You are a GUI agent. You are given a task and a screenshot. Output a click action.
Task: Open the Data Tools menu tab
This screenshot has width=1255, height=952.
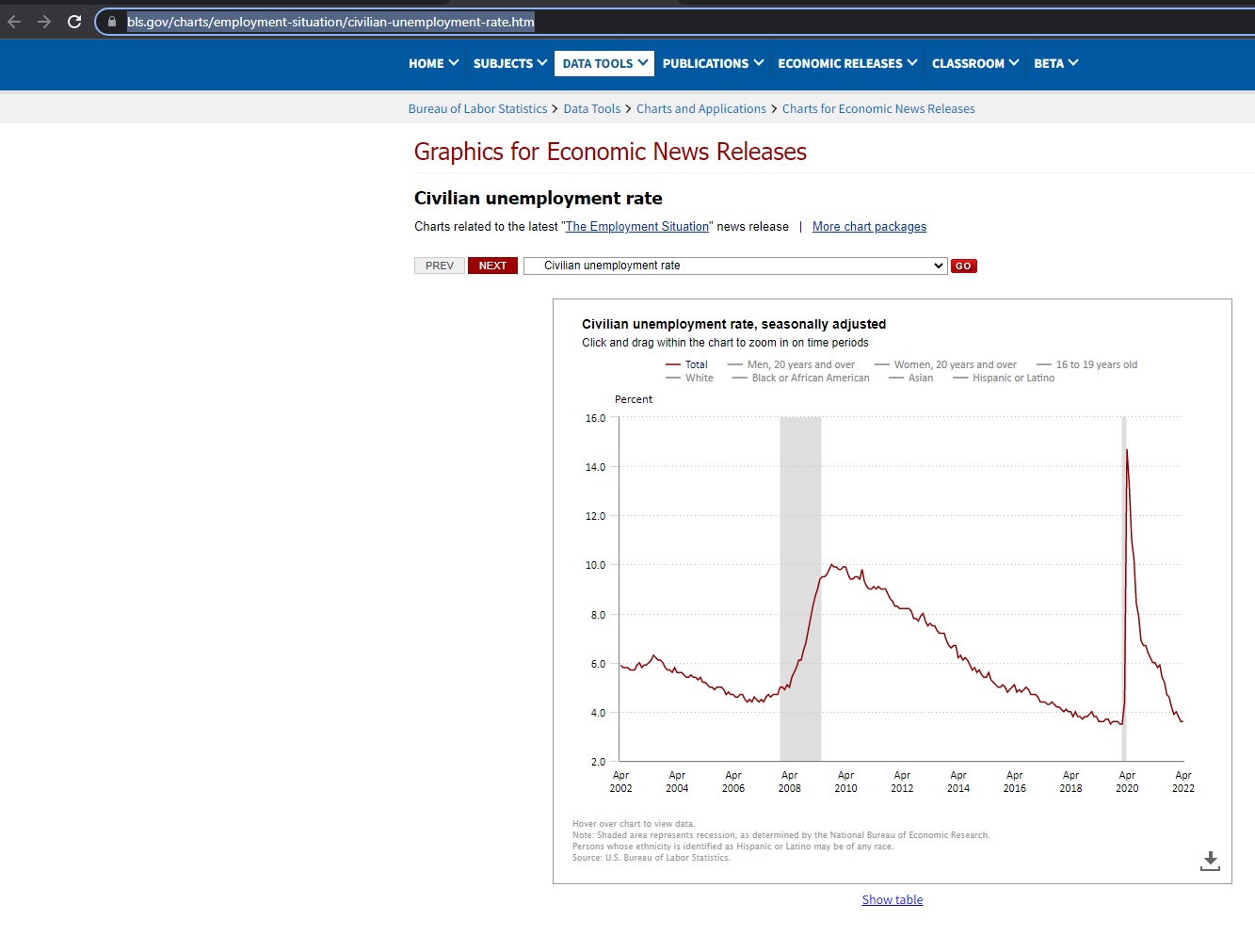(604, 63)
